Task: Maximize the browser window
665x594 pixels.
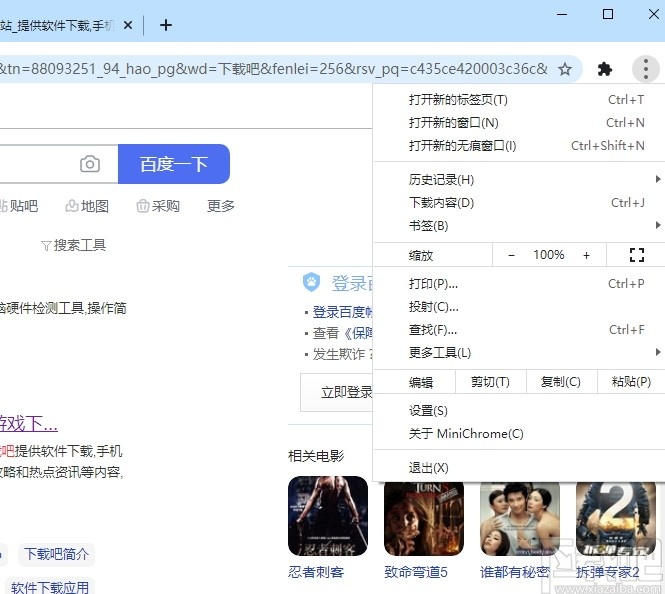Action: 608,14
